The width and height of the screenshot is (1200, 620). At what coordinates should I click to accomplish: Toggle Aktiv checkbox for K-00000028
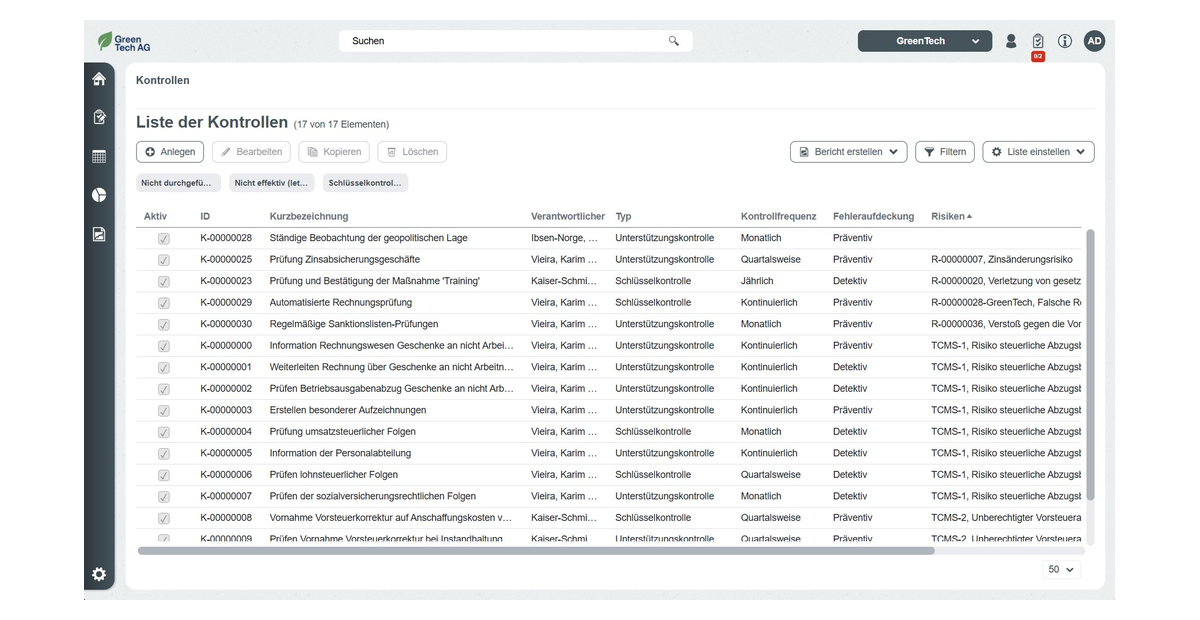coord(163,239)
